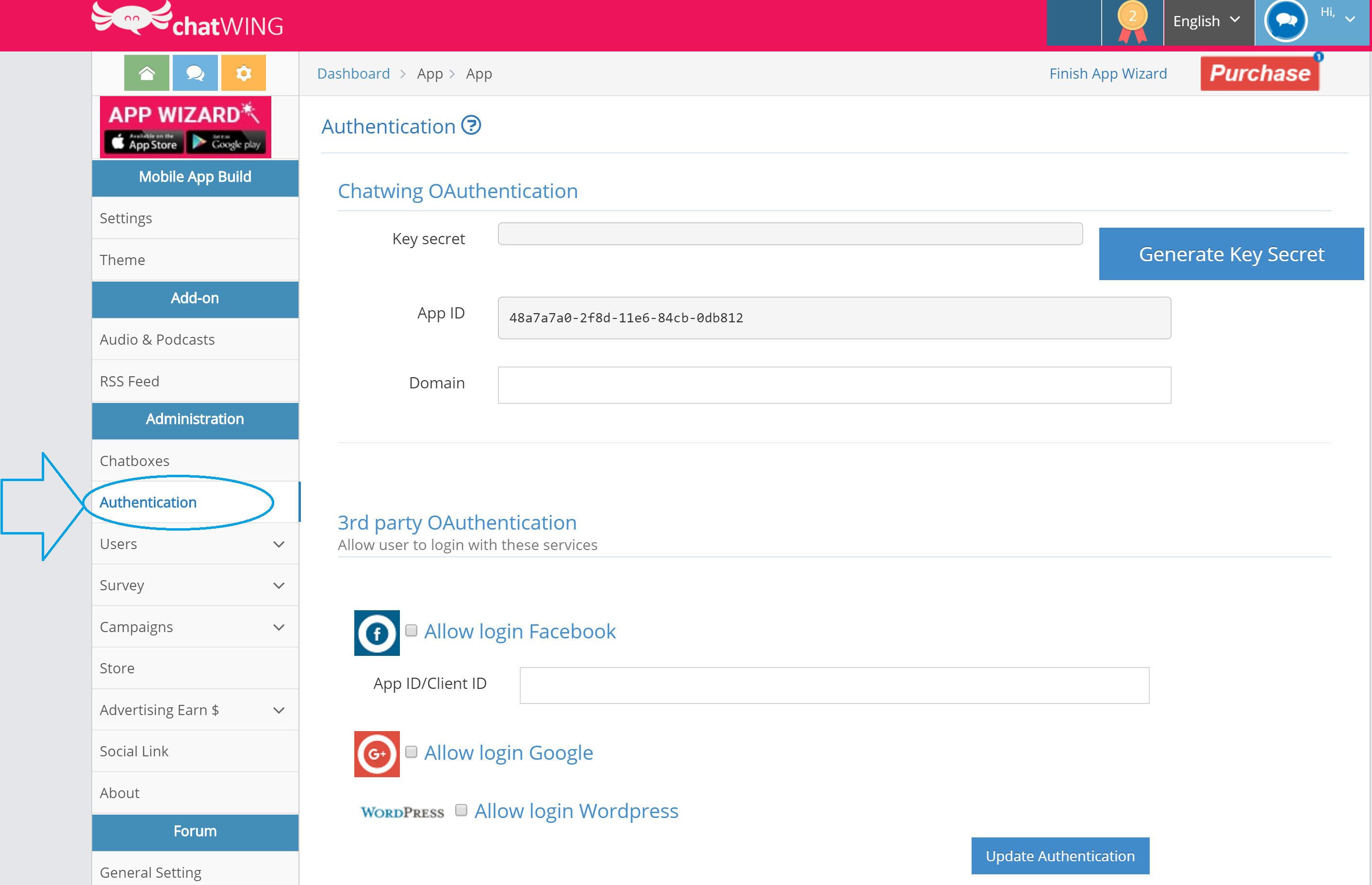Image resolution: width=1372 pixels, height=885 pixels.
Task: Expand the Users submenu chevron
Action: point(279,544)
